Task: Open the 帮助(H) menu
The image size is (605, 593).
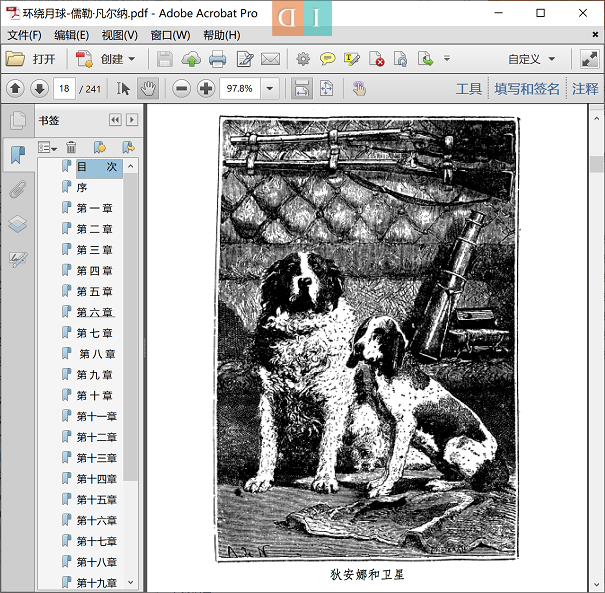Action: (x=222, y=35)
